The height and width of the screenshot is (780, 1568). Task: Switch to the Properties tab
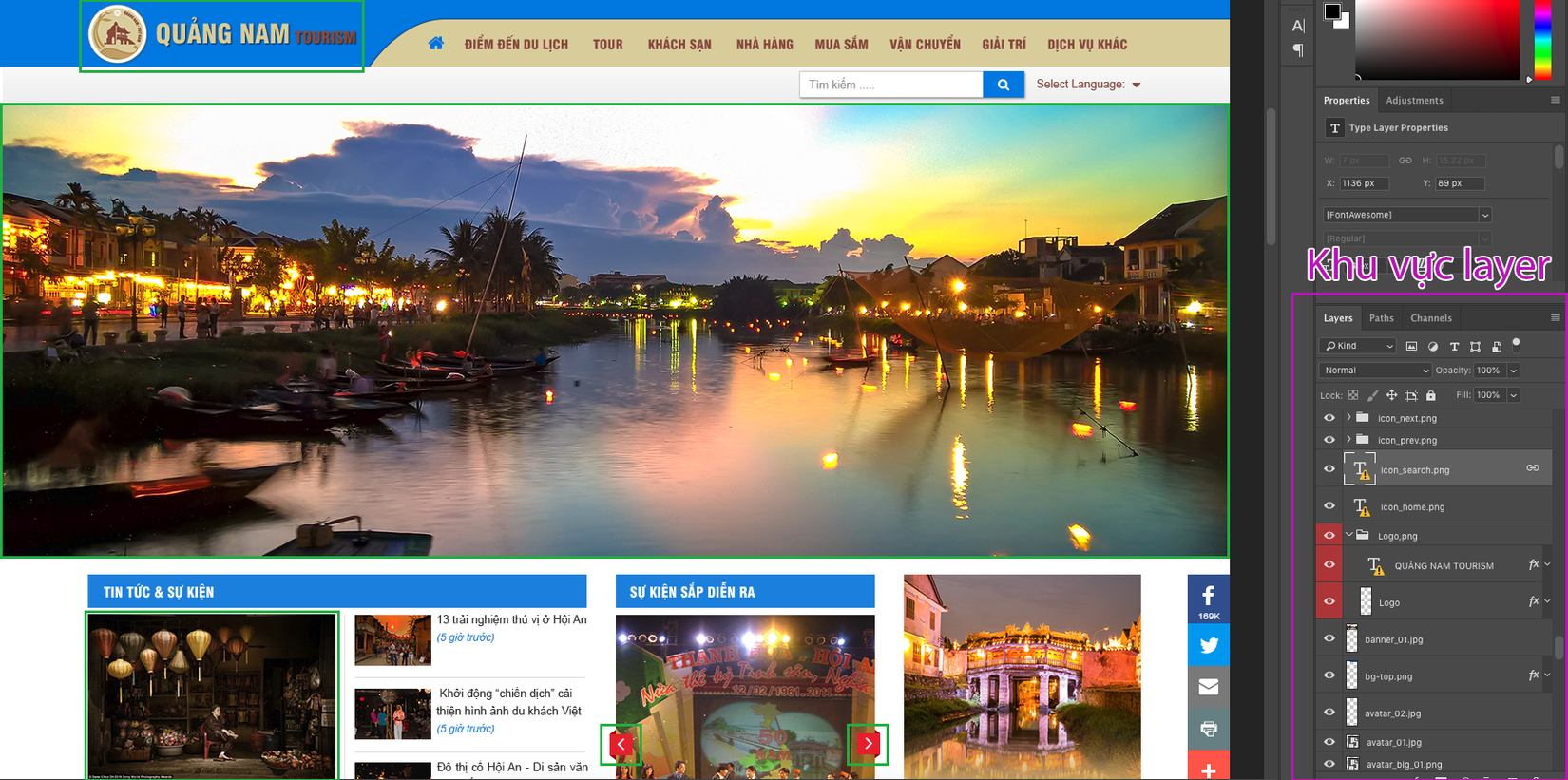pyautogui.click(x=1347, y=100)
